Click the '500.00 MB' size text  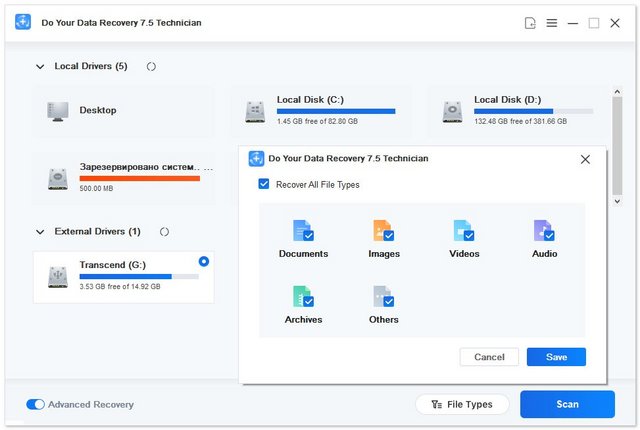click(96, 188)
